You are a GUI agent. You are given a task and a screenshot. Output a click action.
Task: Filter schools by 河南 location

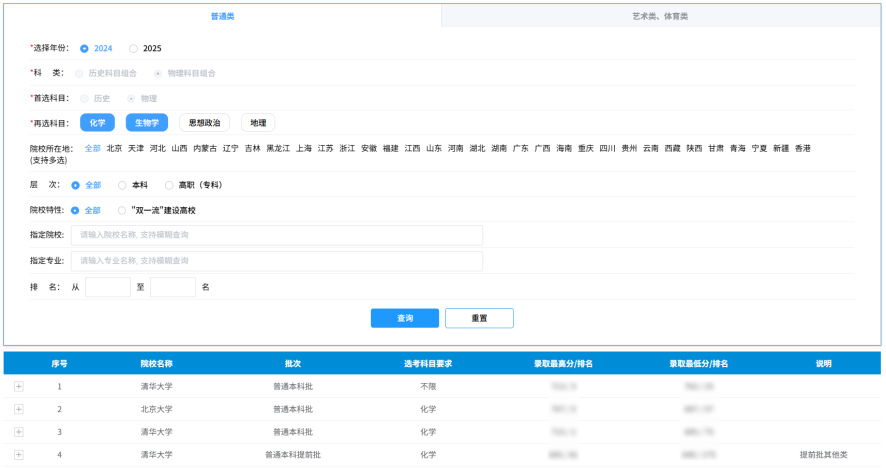coord(455,148)
